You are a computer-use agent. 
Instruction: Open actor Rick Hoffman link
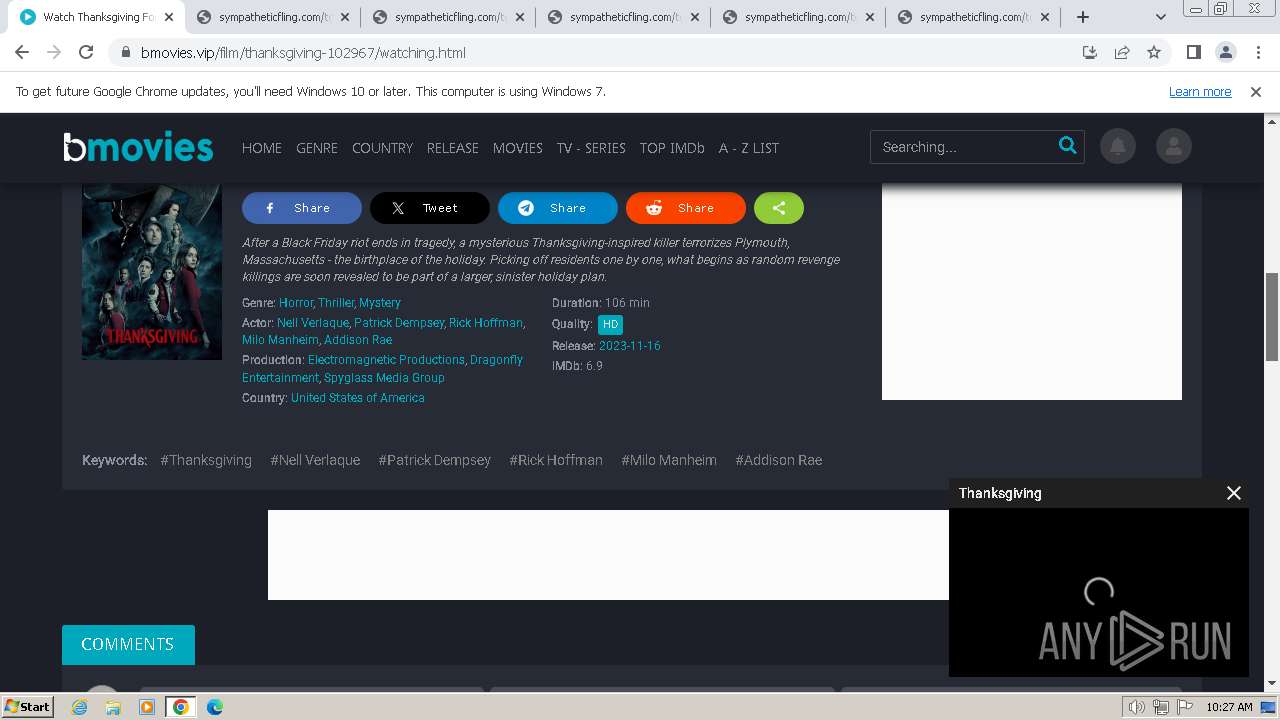[x=486, y=323]
